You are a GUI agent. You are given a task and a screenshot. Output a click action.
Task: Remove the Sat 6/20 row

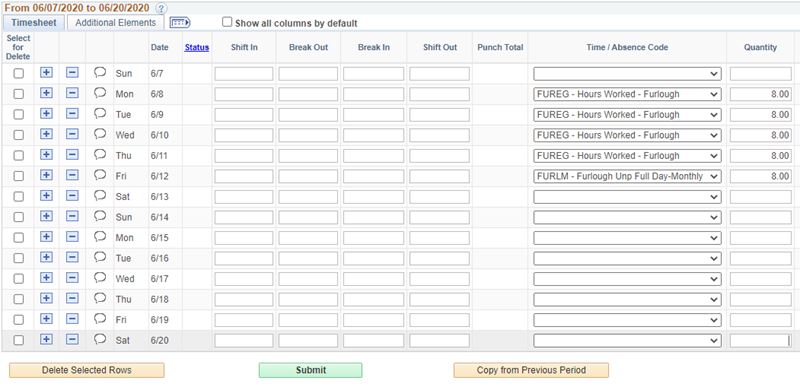tap(72, 339)
